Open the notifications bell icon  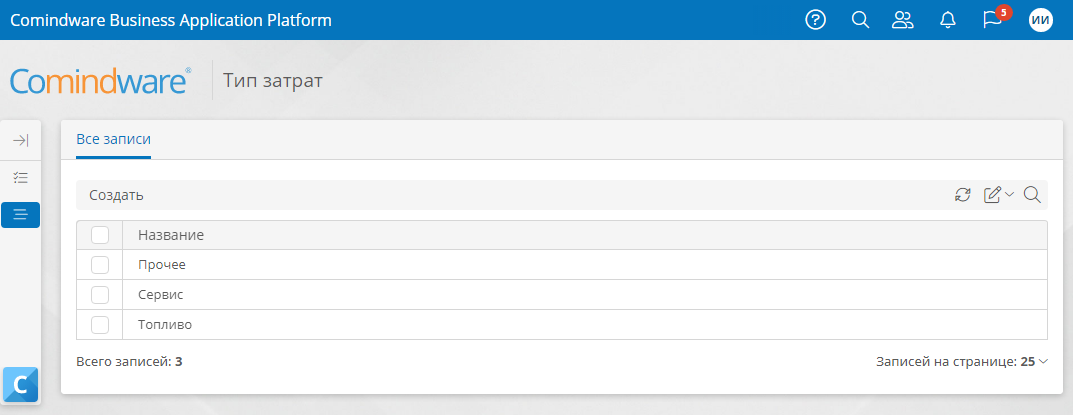pyautogui.click(x=948, y=21)
